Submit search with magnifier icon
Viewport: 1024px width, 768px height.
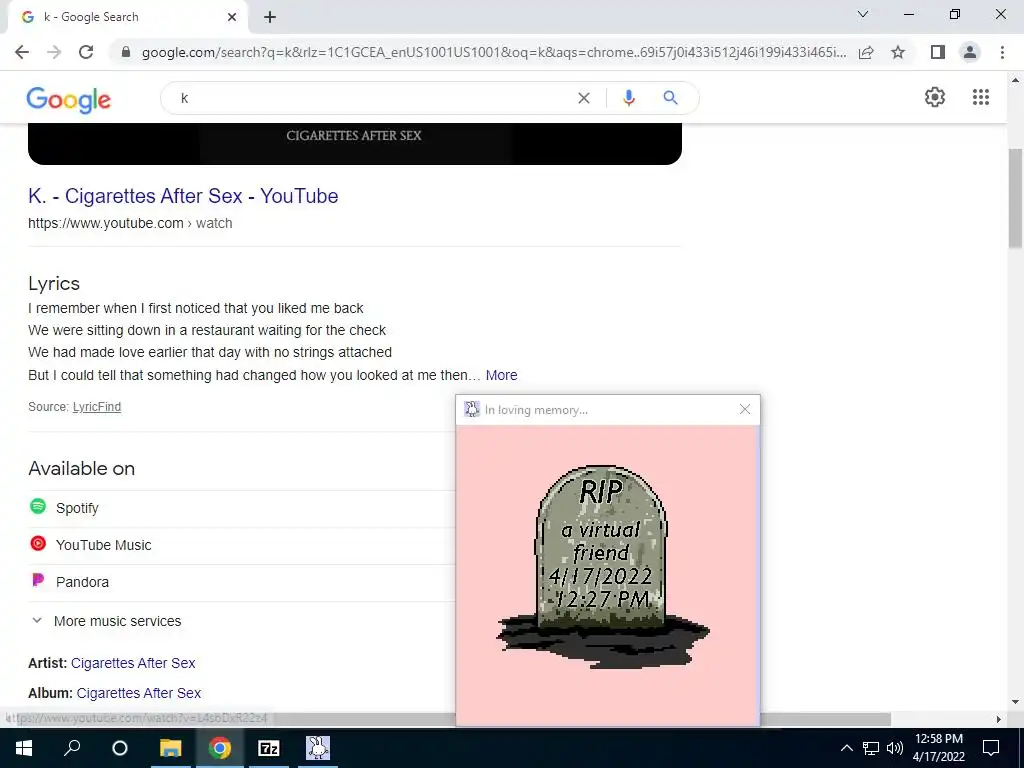pos(670,98)
